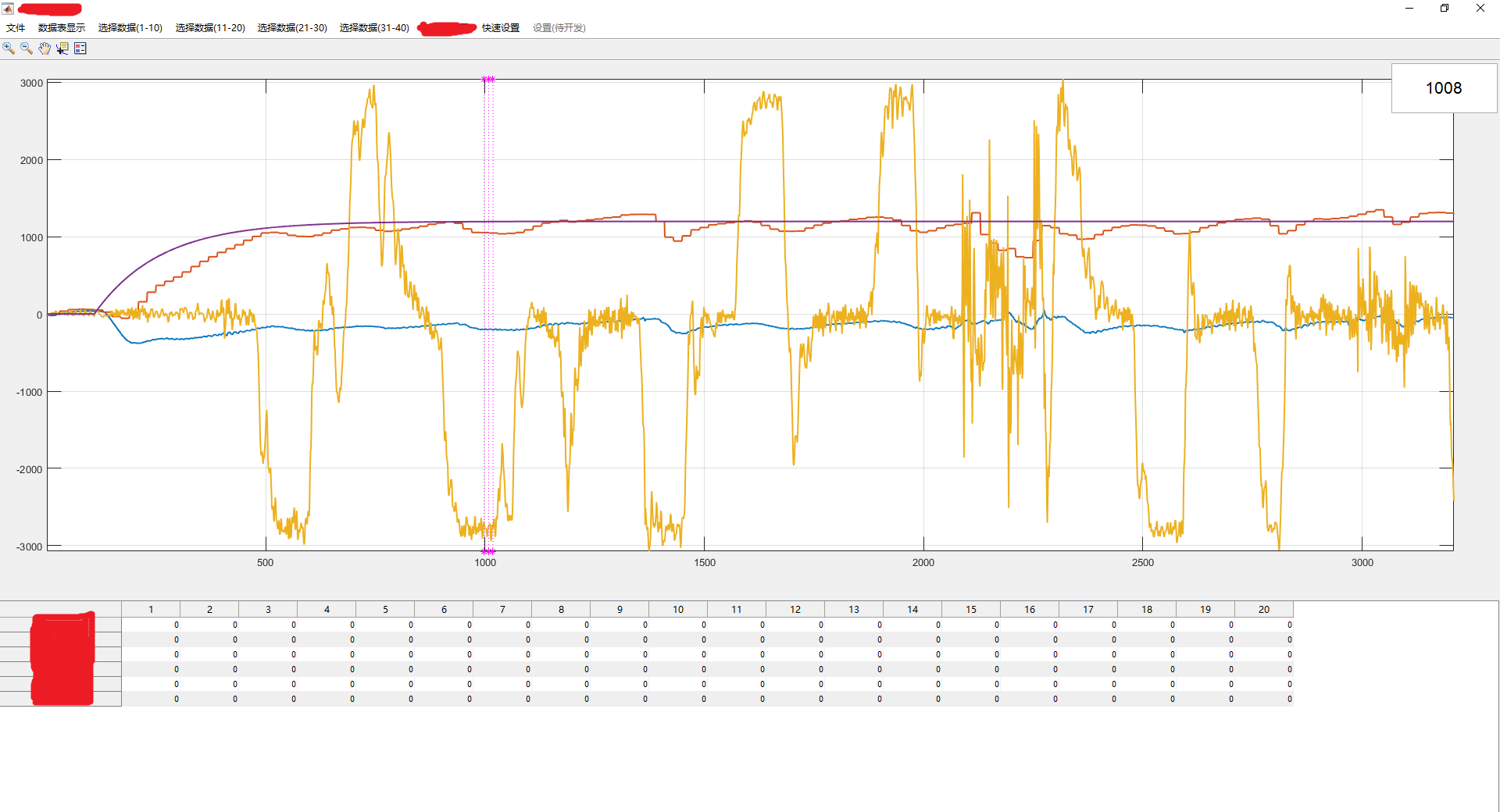Restore down the application window
Viewport: 1500px width, 812px height.
[1445, 9]
